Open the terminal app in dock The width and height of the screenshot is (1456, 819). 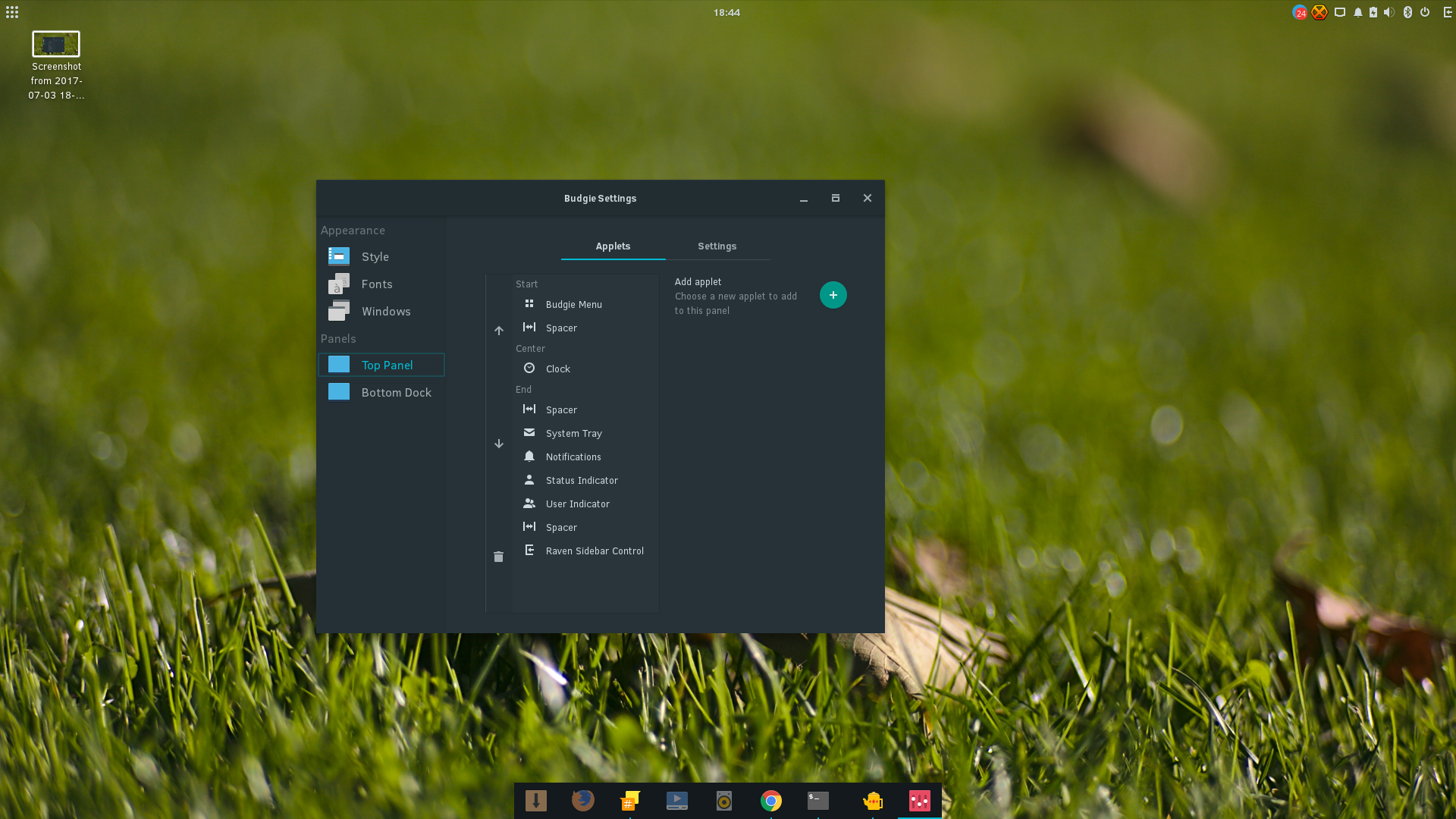pos(817,801)
